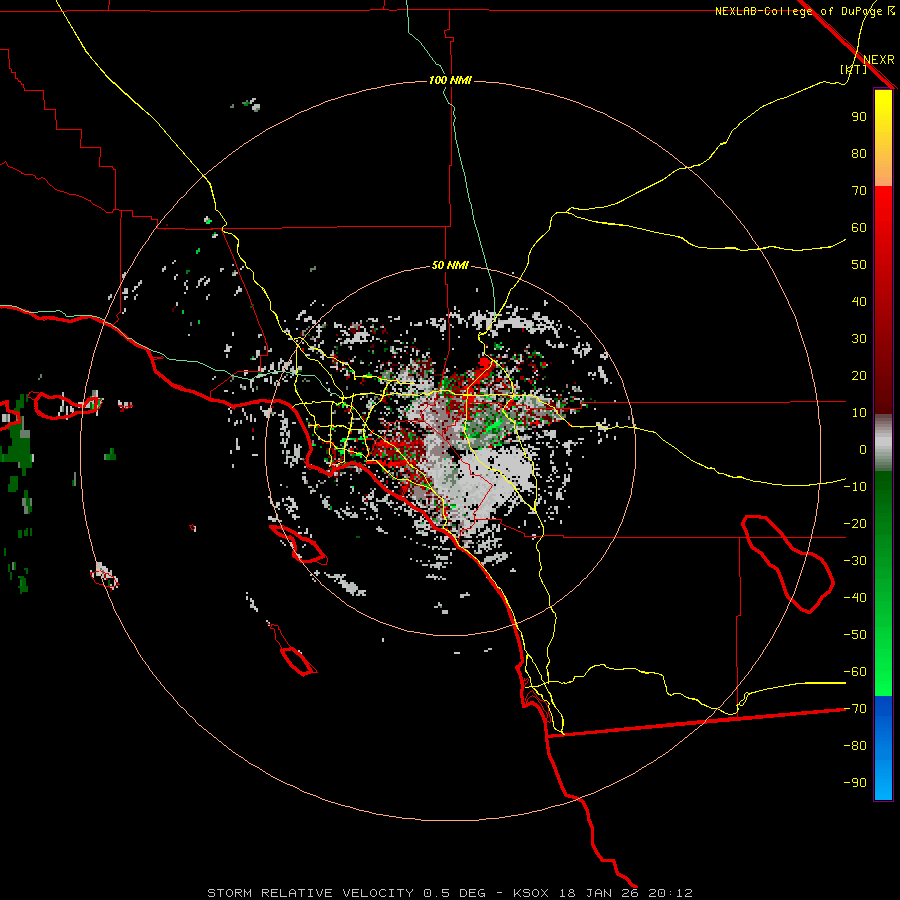The height and width of the screenshot is (900, 900).
Task: Click the -40 value on velocity scale
Action: [855, 598]
